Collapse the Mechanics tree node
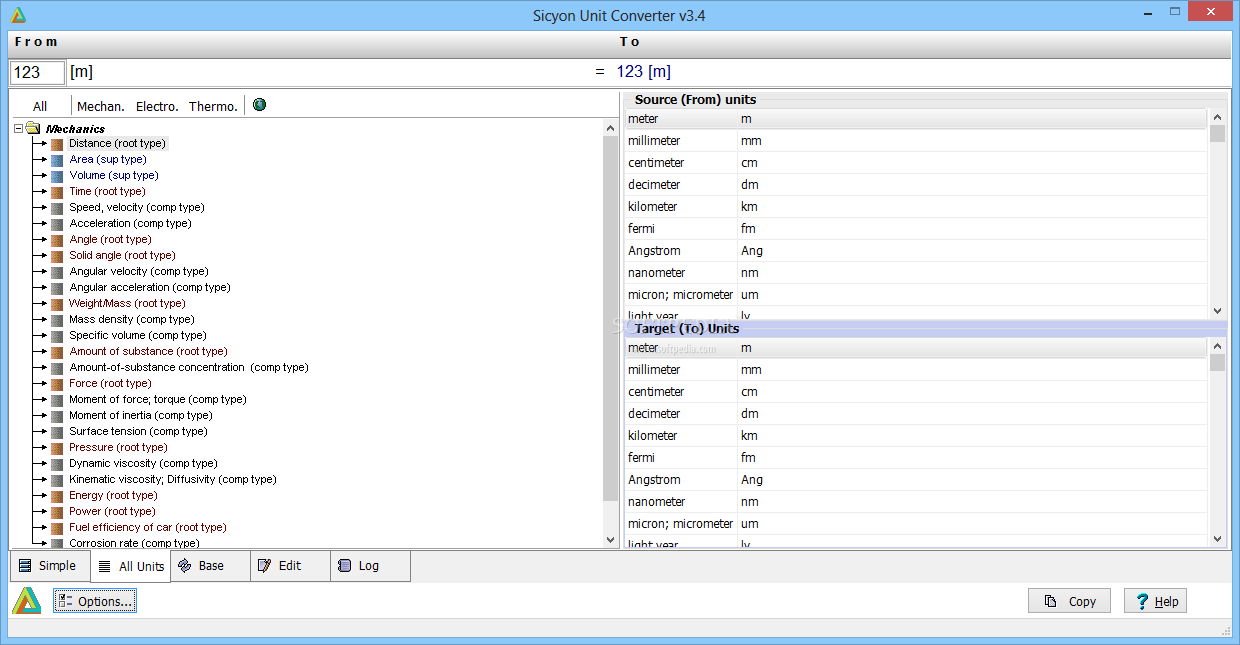 tap(18, 128)
